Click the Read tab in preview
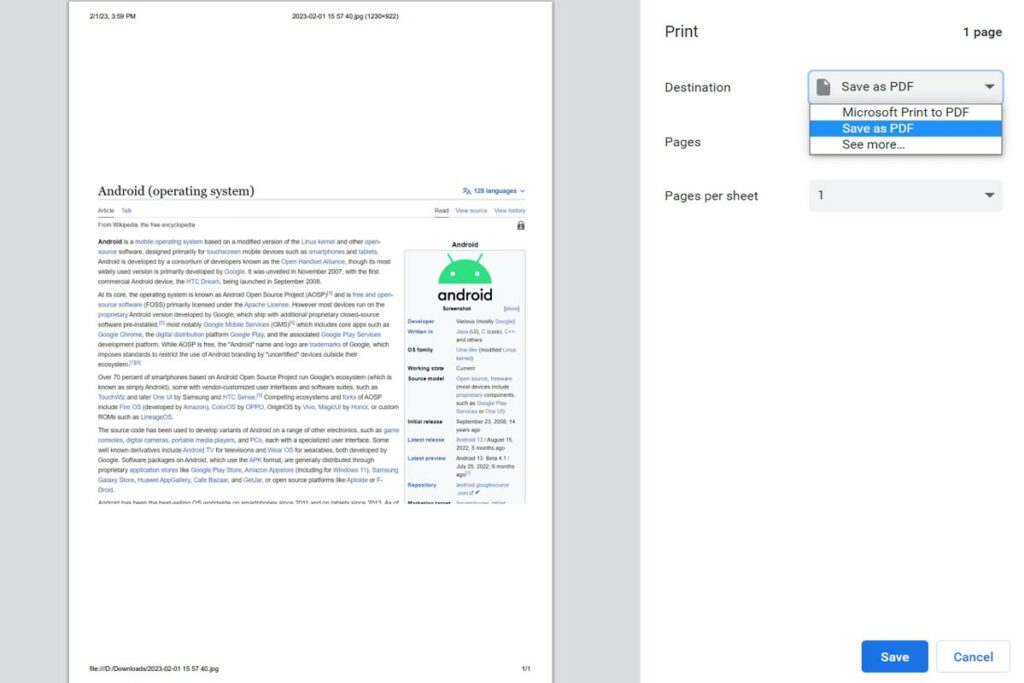Viewport: 1024px width, 683px height. (441, 211)
